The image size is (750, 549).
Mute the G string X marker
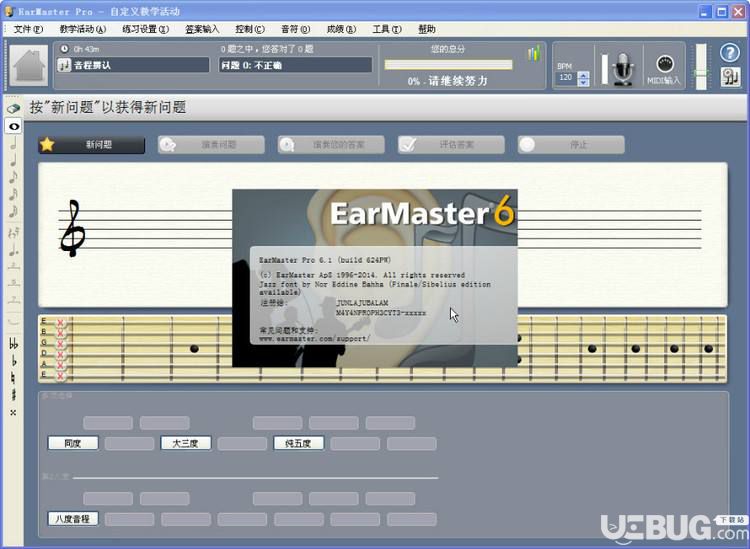click(60, 344)
